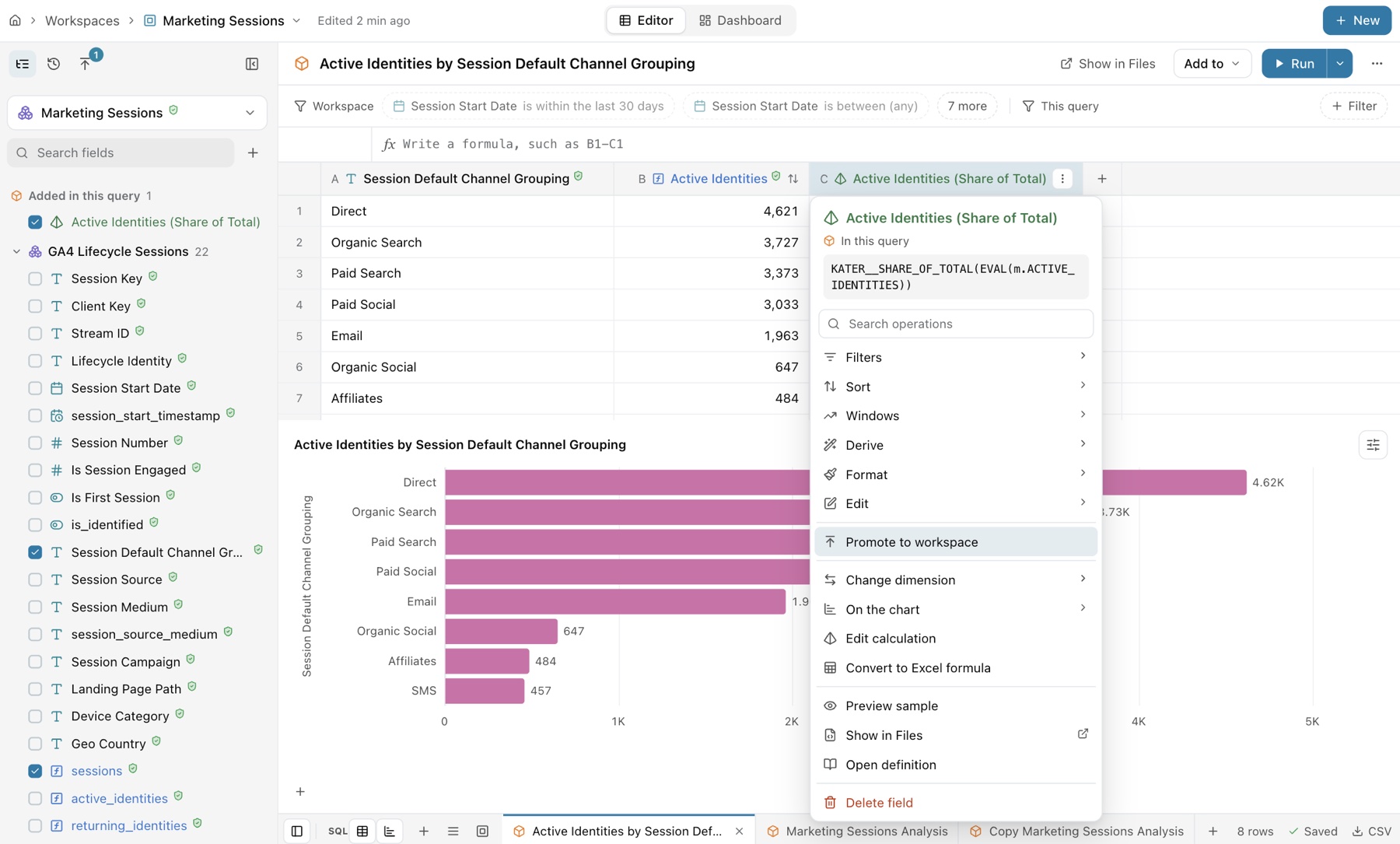
Task: Collapse the left sidebar panel icon
Action: click(252, 64)
